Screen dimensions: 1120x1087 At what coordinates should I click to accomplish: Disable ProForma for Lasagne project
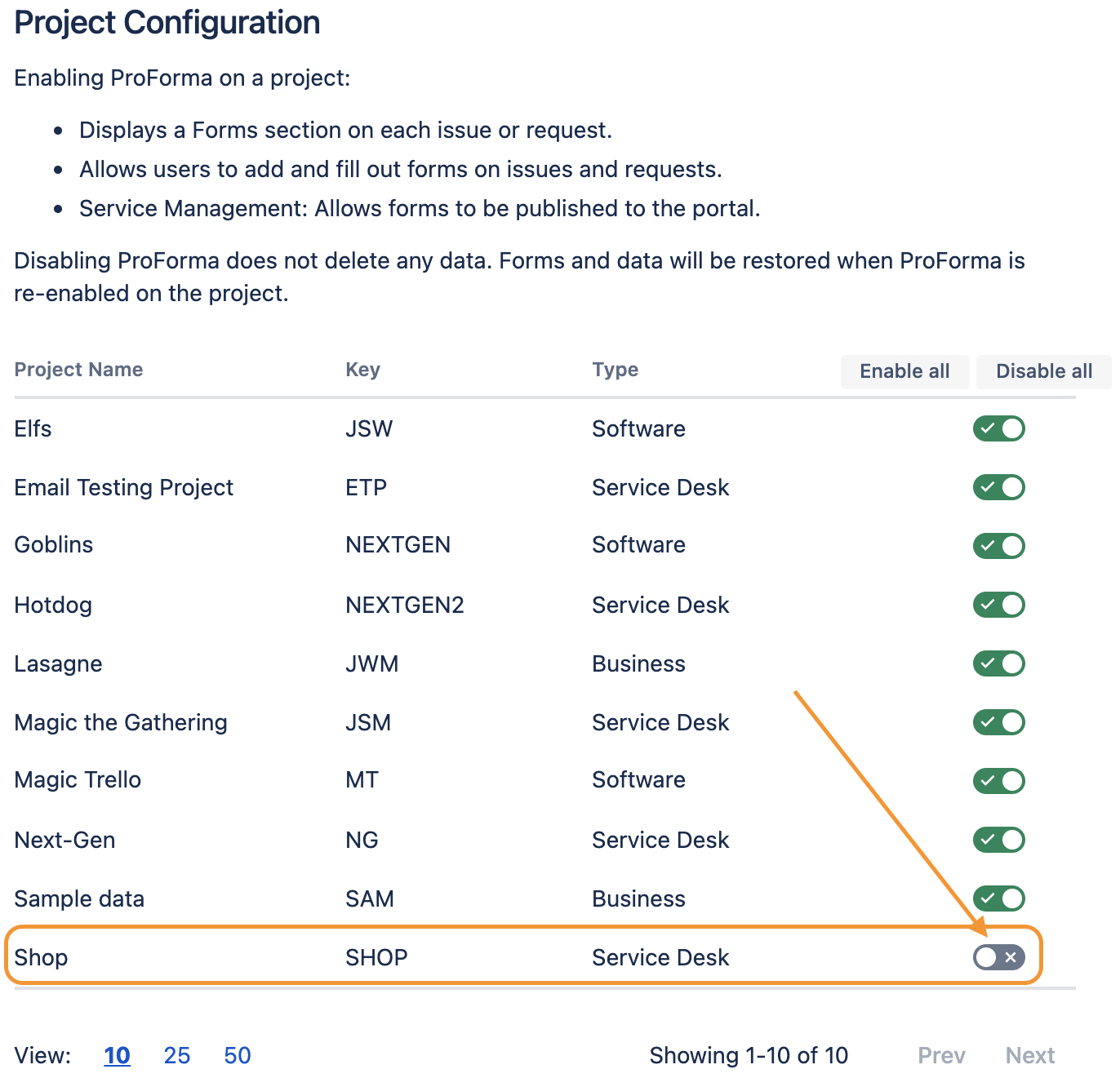[x=998, y=663]
